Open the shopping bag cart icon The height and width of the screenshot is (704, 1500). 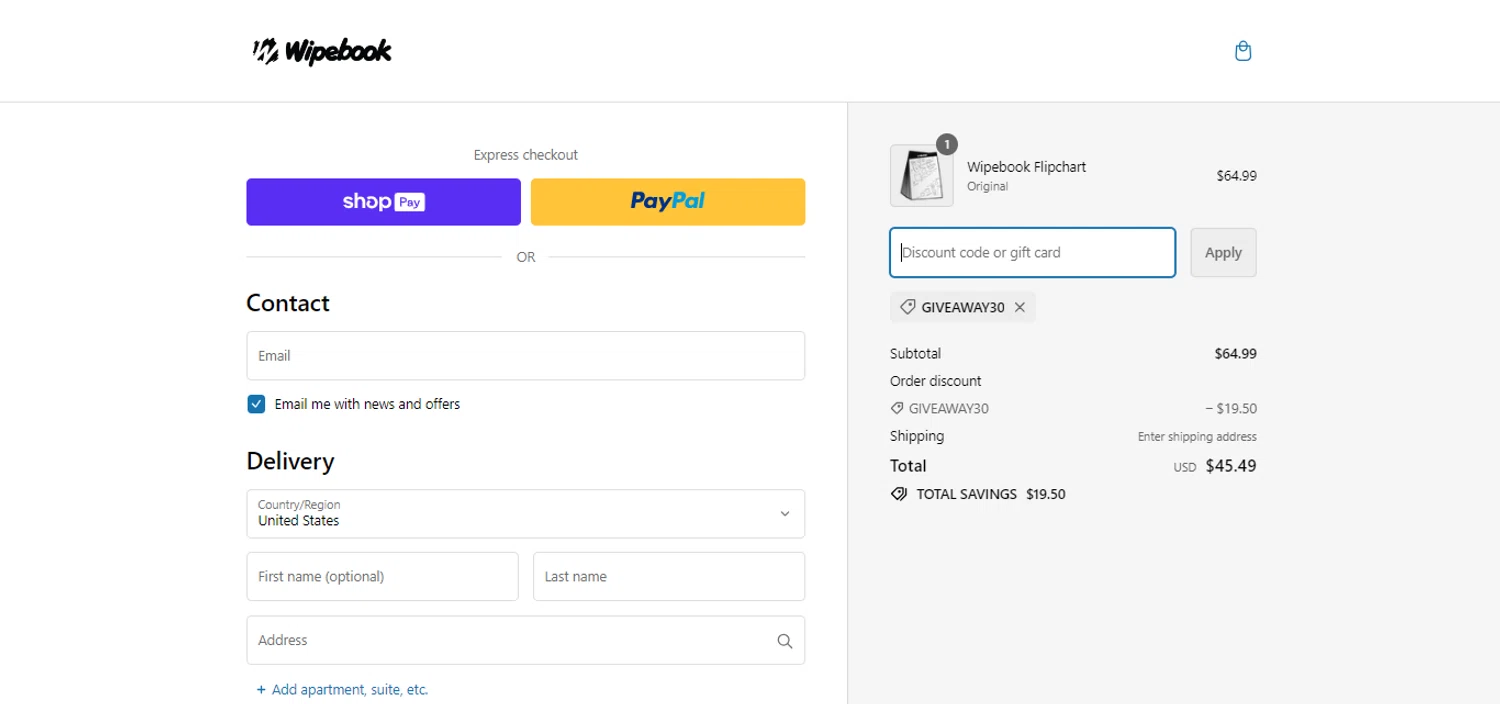click(1243, 51)
